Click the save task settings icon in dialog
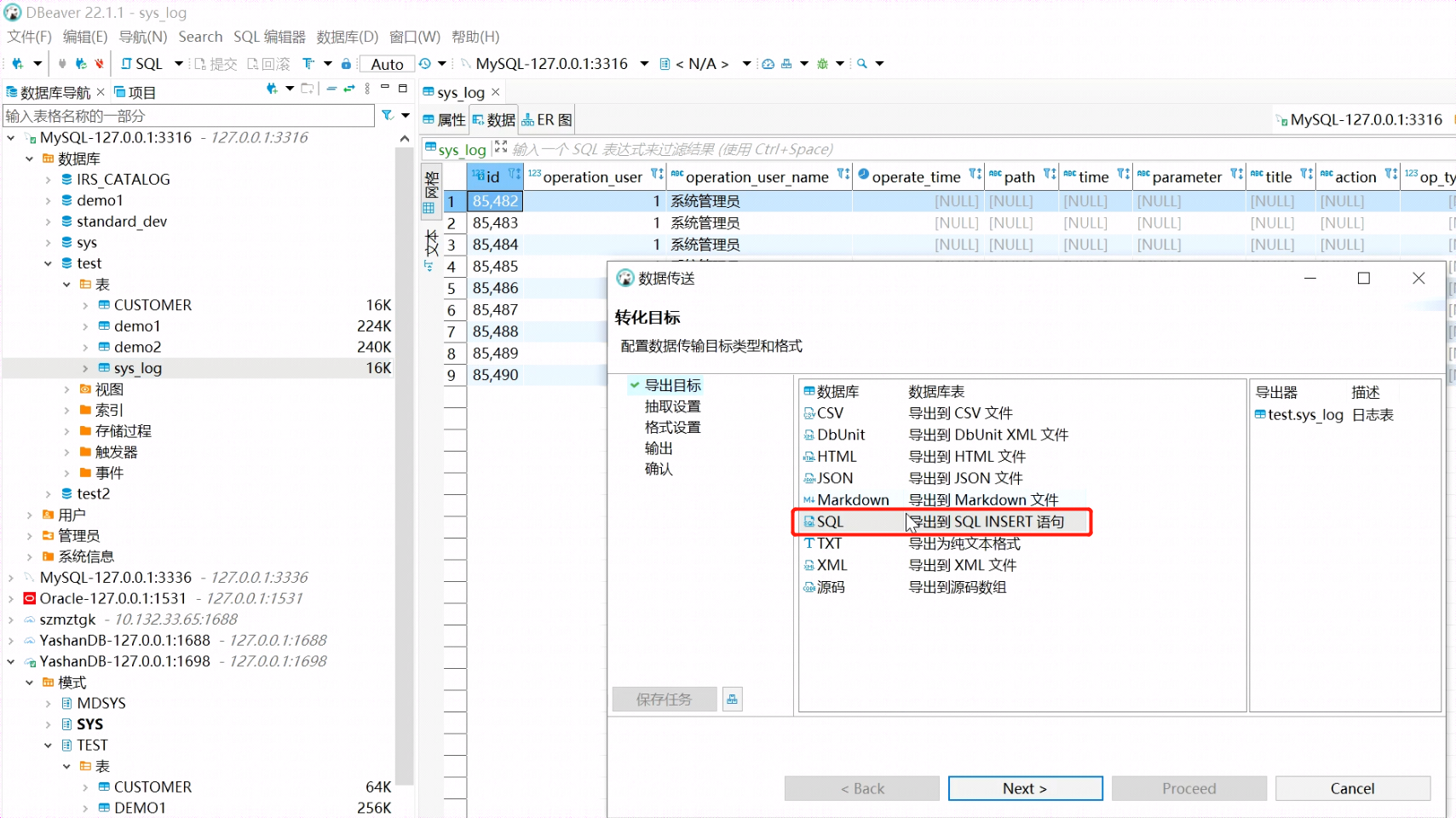The image size is (1456, 818). click(732, 700)
